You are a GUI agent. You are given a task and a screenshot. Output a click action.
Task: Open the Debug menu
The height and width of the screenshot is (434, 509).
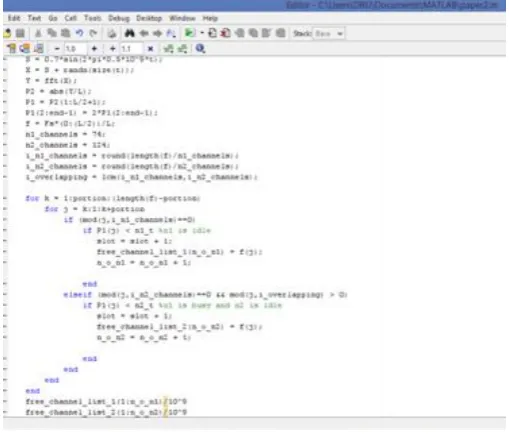(119, 18)
